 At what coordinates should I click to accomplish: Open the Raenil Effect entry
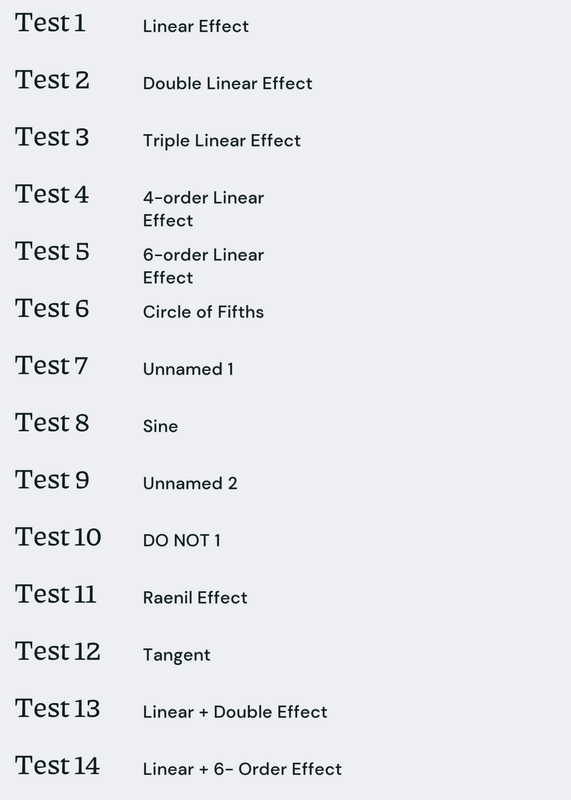(x=195, y=597)
